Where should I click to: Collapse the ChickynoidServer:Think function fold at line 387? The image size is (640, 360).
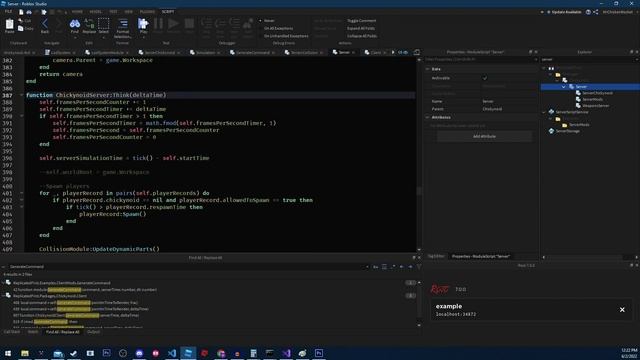(22, 95)
